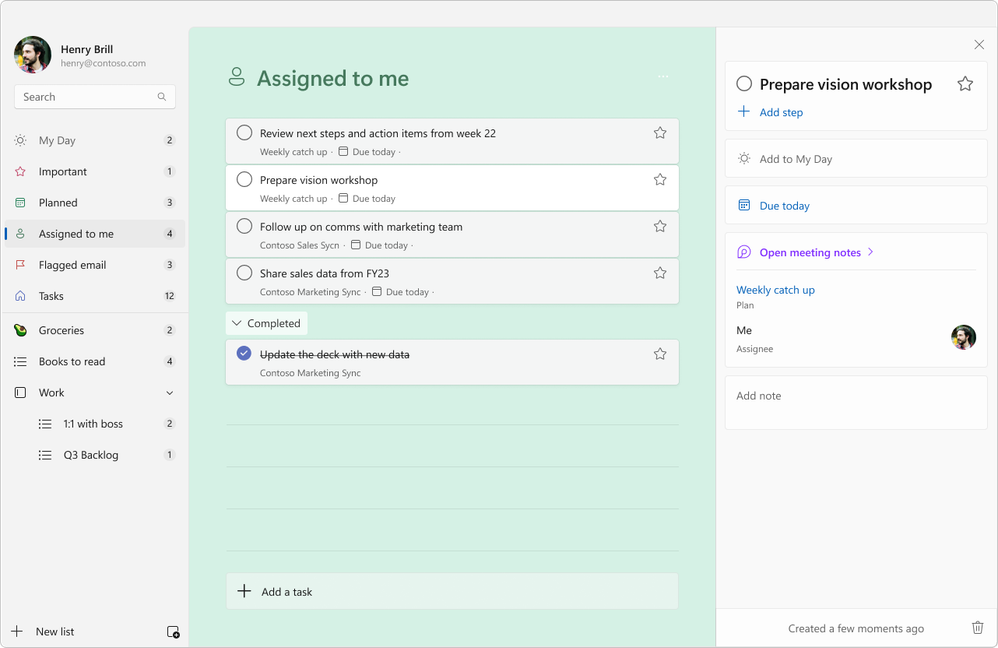Image resolution: width=998 pixels, height=648 pixels.
Task: Complete 'Review next steps and action items' task
Action: (x=244, y=133)
